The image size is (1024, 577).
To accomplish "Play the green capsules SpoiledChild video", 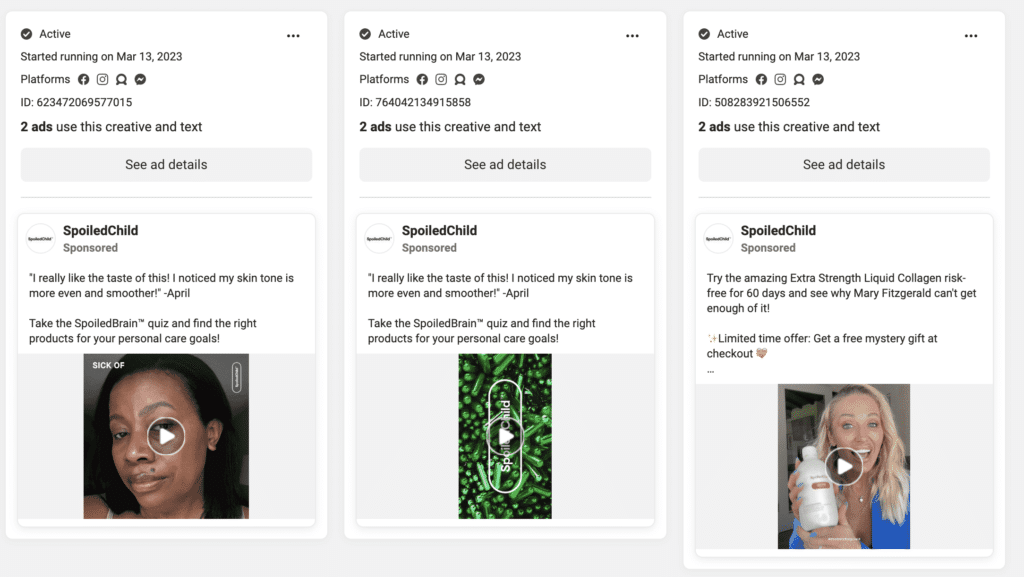I will pos(505,436).
